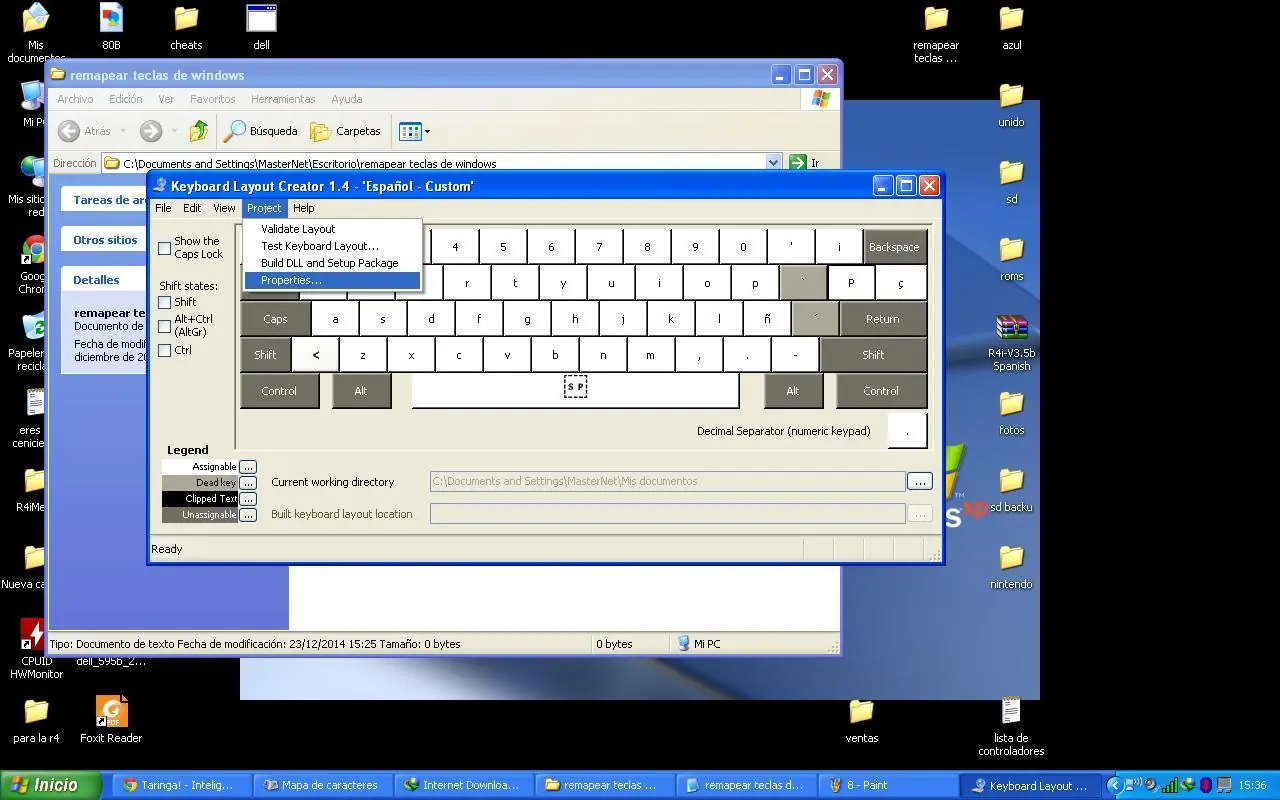The height and width of the screenshot is (800, 1280).
Task: Tick the Alt+Ctrl (AltGr) checkbox
Action: pyautogui.click(x=165, y=326)
